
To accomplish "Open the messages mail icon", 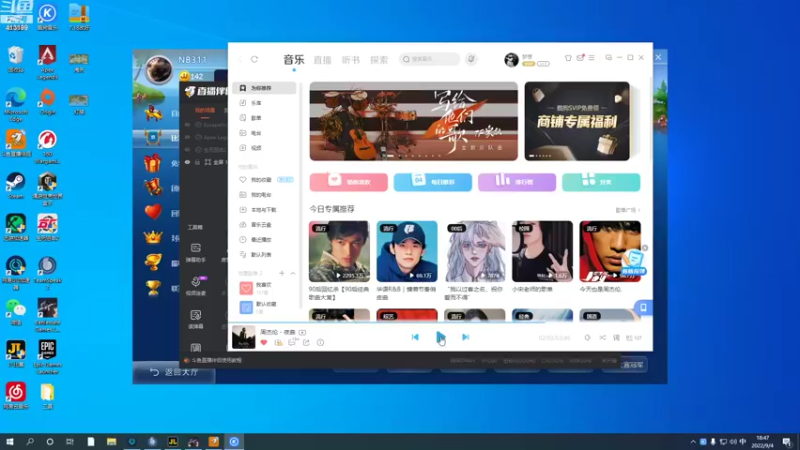I will pos(580,58).
